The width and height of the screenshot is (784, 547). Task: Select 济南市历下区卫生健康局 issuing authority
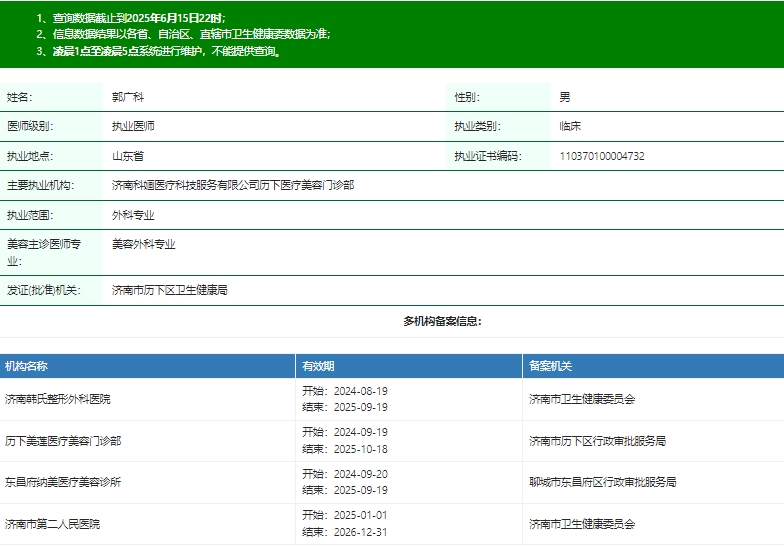pyautogui.click(x=170, y=290)
